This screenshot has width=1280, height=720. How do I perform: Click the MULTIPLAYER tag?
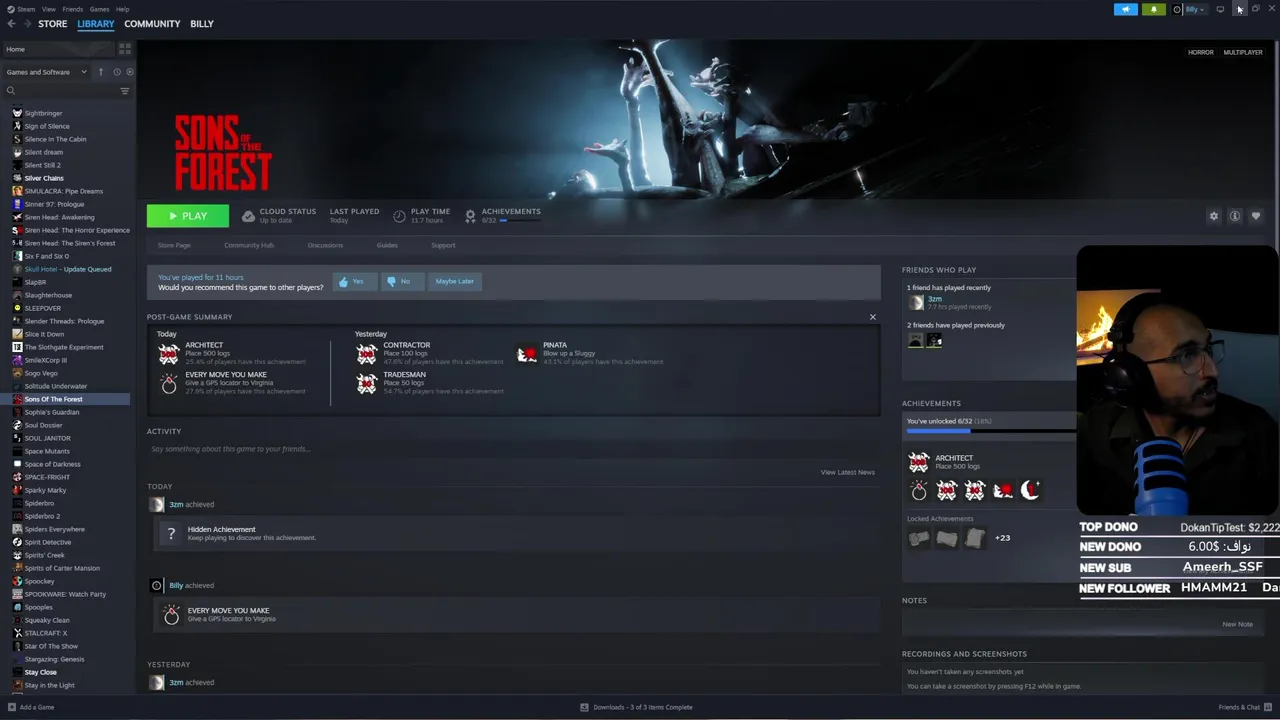(x=1243, y=52)
